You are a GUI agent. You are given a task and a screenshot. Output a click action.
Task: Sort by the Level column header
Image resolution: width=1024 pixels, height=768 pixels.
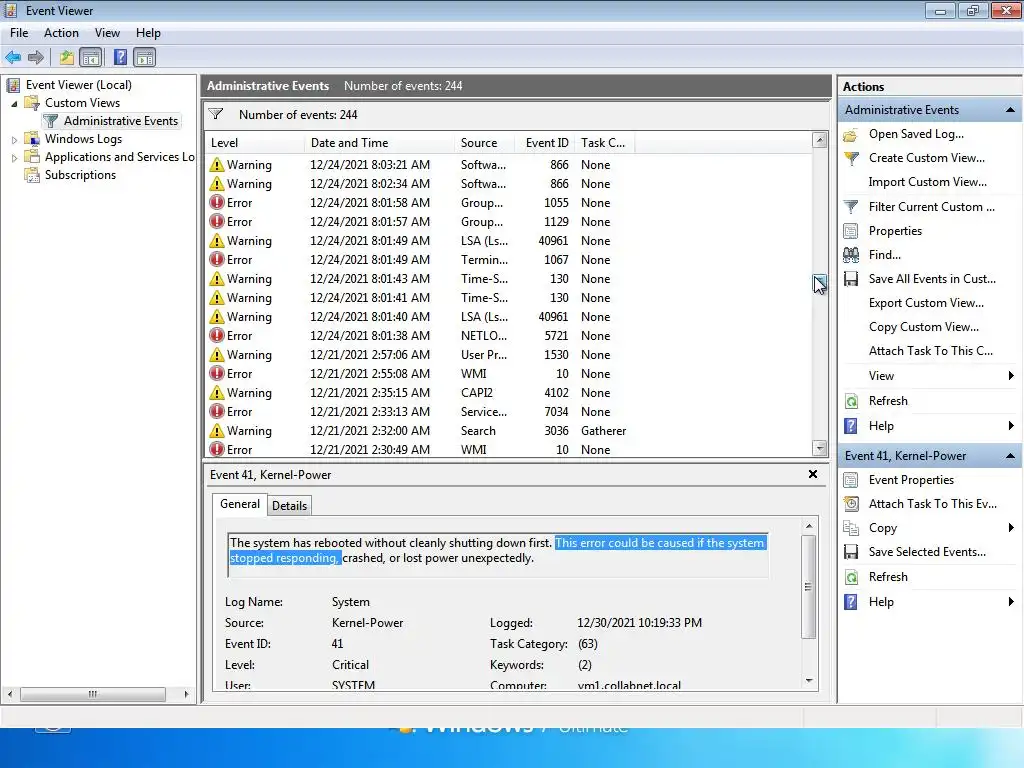[255, 142]
